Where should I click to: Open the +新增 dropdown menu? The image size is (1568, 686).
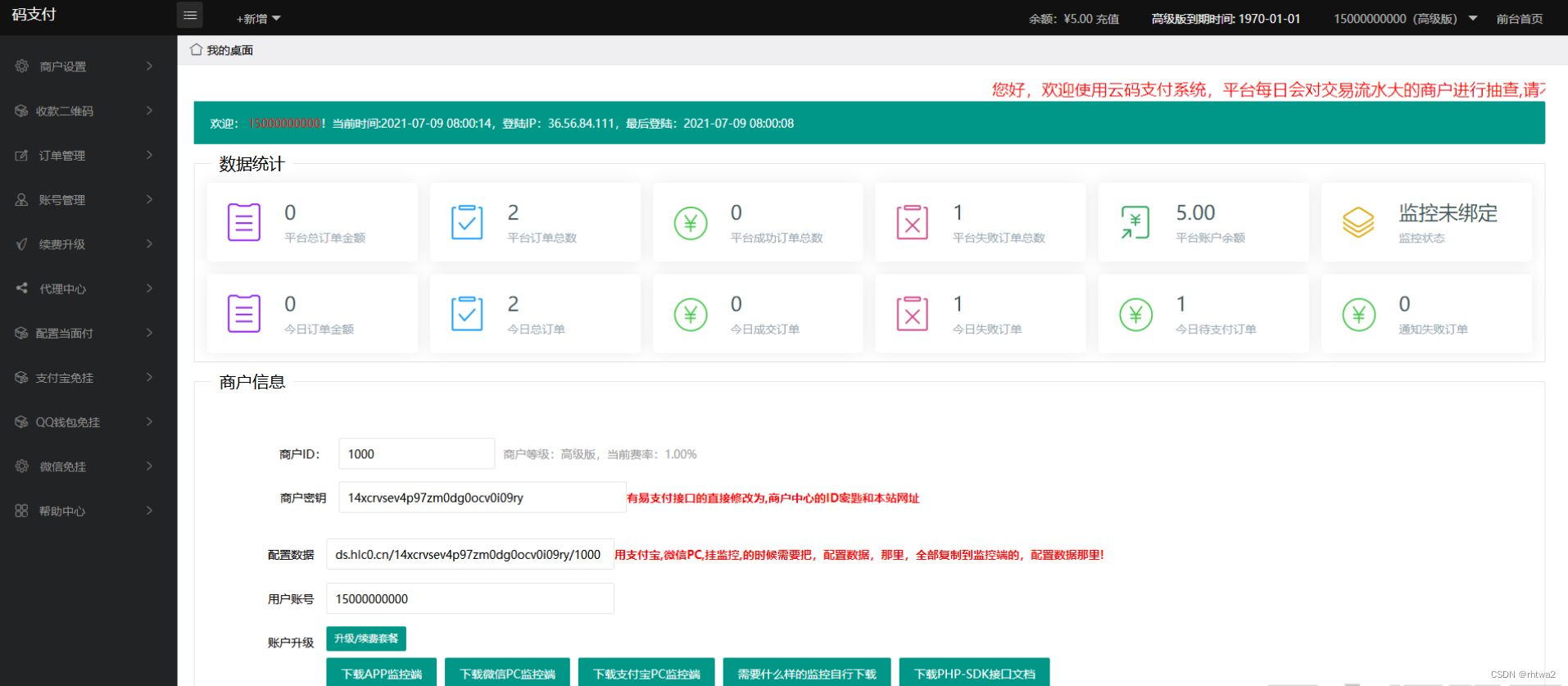point(258,18)
